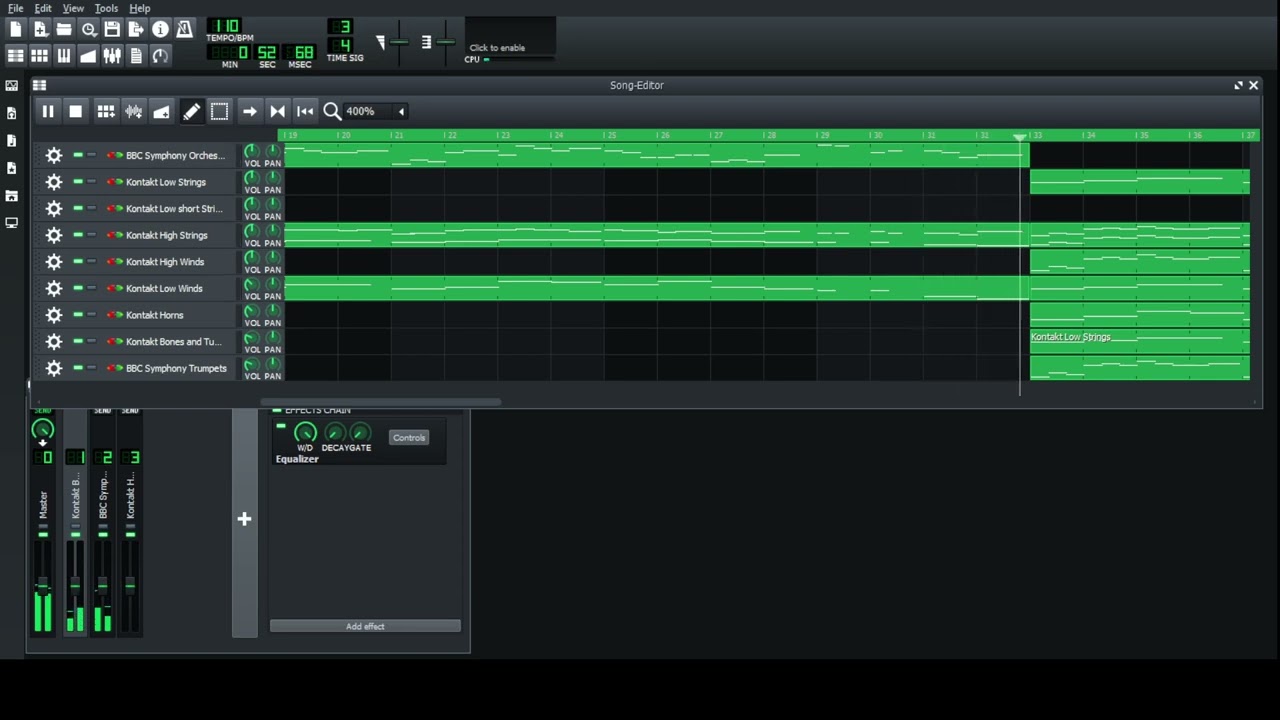Add a sample track in Song-Editor
The width and height of the screenshot is (1280, 720).
[133, 111]
